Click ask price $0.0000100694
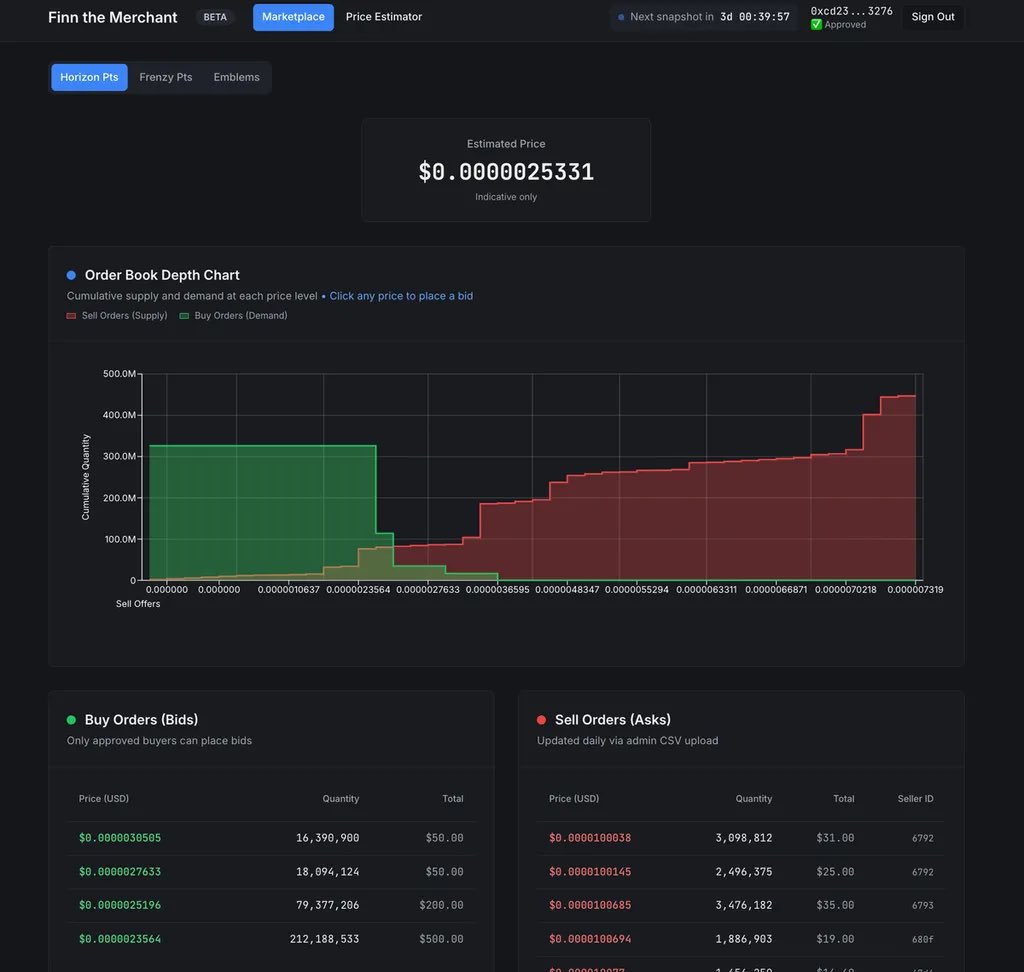 (590, 939)
